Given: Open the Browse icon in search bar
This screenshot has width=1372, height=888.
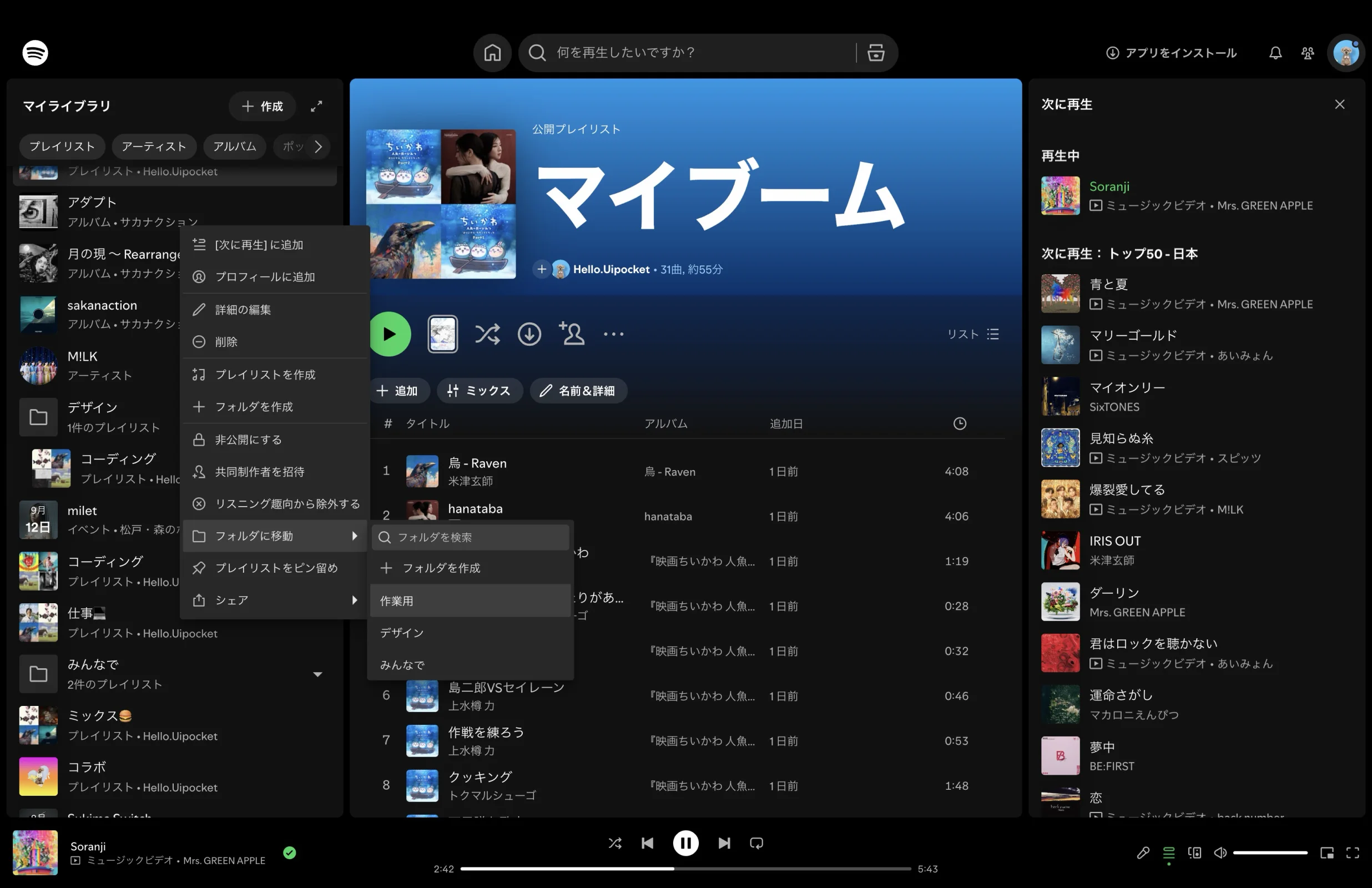Looking at the screenshot, I should tap(876, 53).
